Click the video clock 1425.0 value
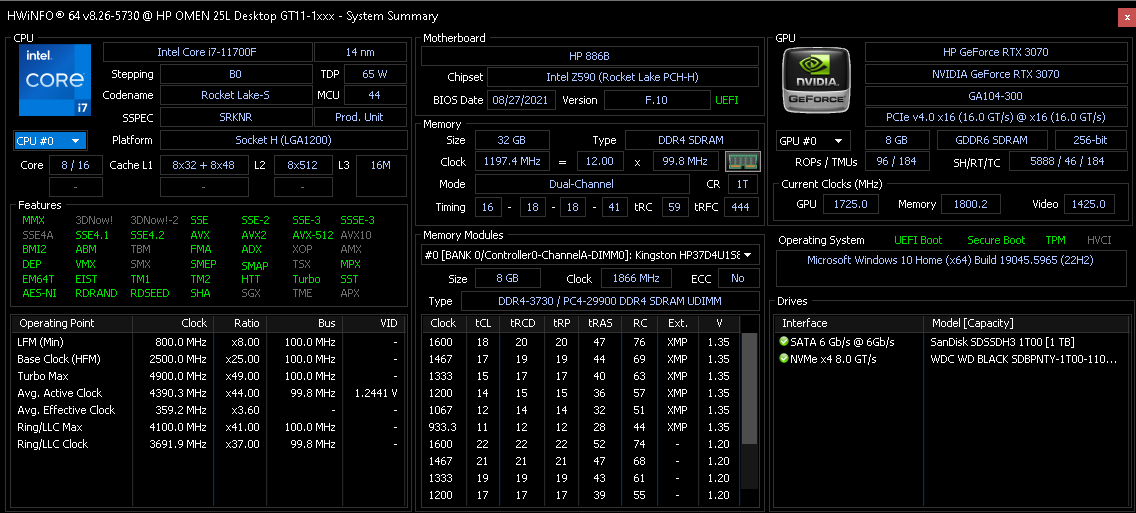 tap(1089, 204)
